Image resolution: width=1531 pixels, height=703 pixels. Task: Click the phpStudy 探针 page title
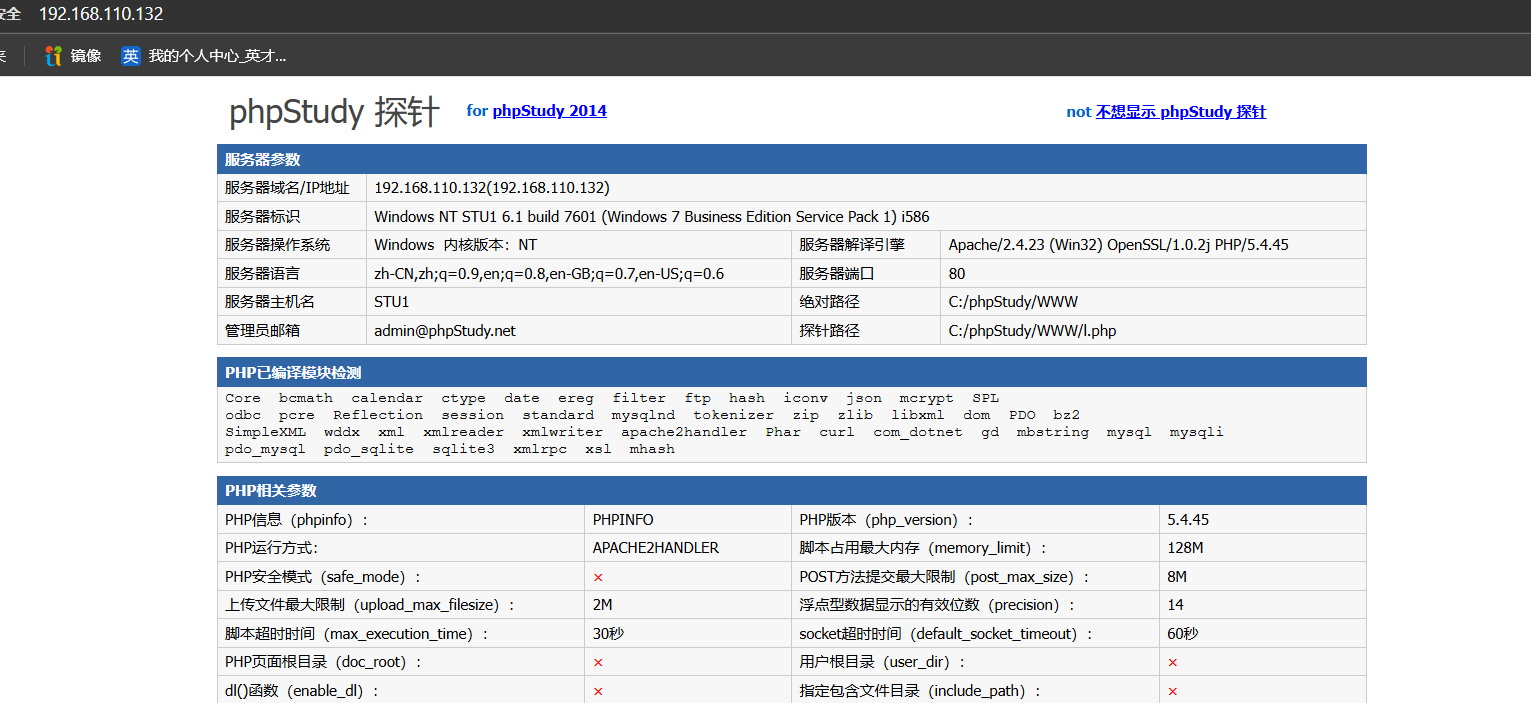click(x=334, y=112)
